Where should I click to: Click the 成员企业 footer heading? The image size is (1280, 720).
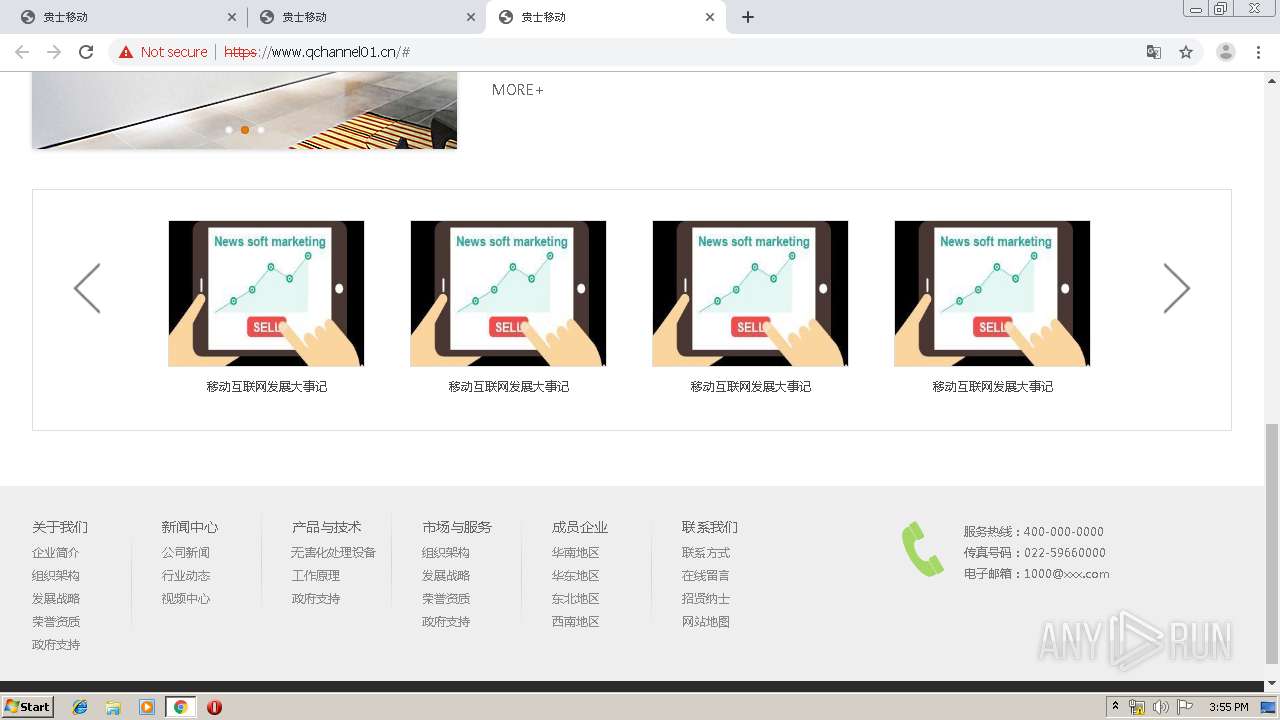pyautogui.click(x=580, y=527)
